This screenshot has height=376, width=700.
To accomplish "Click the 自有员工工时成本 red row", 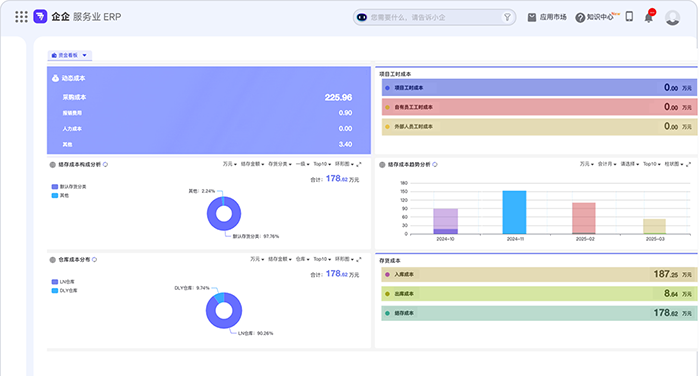I will (539, 107).
